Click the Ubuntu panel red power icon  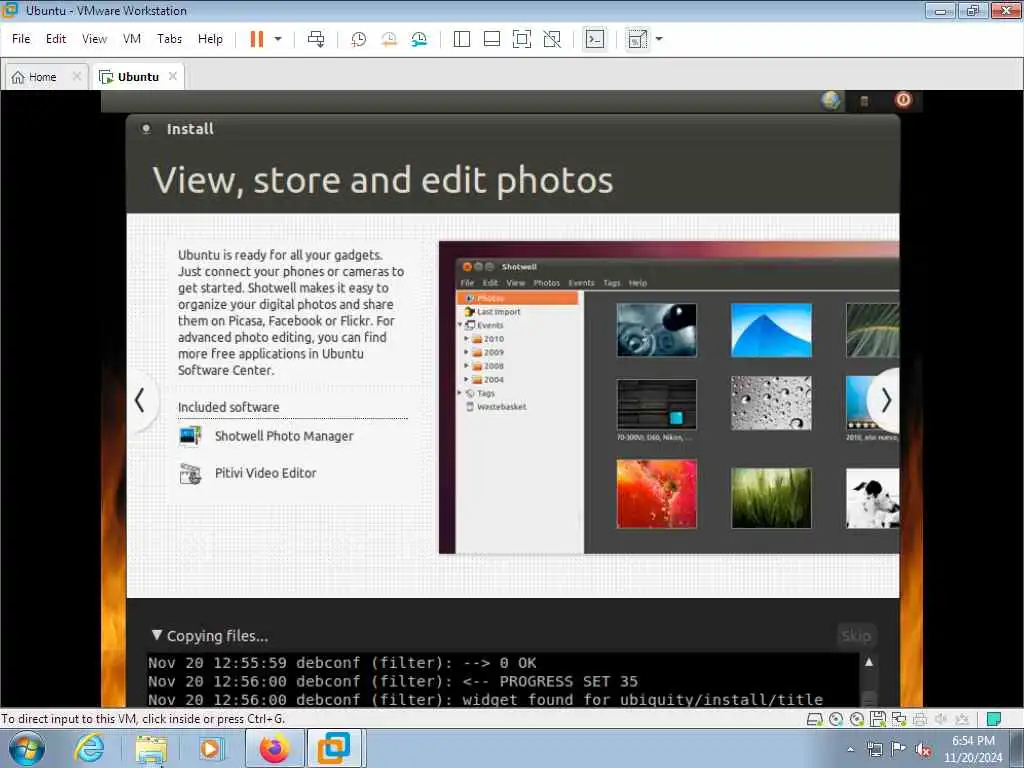pos(903,100)
